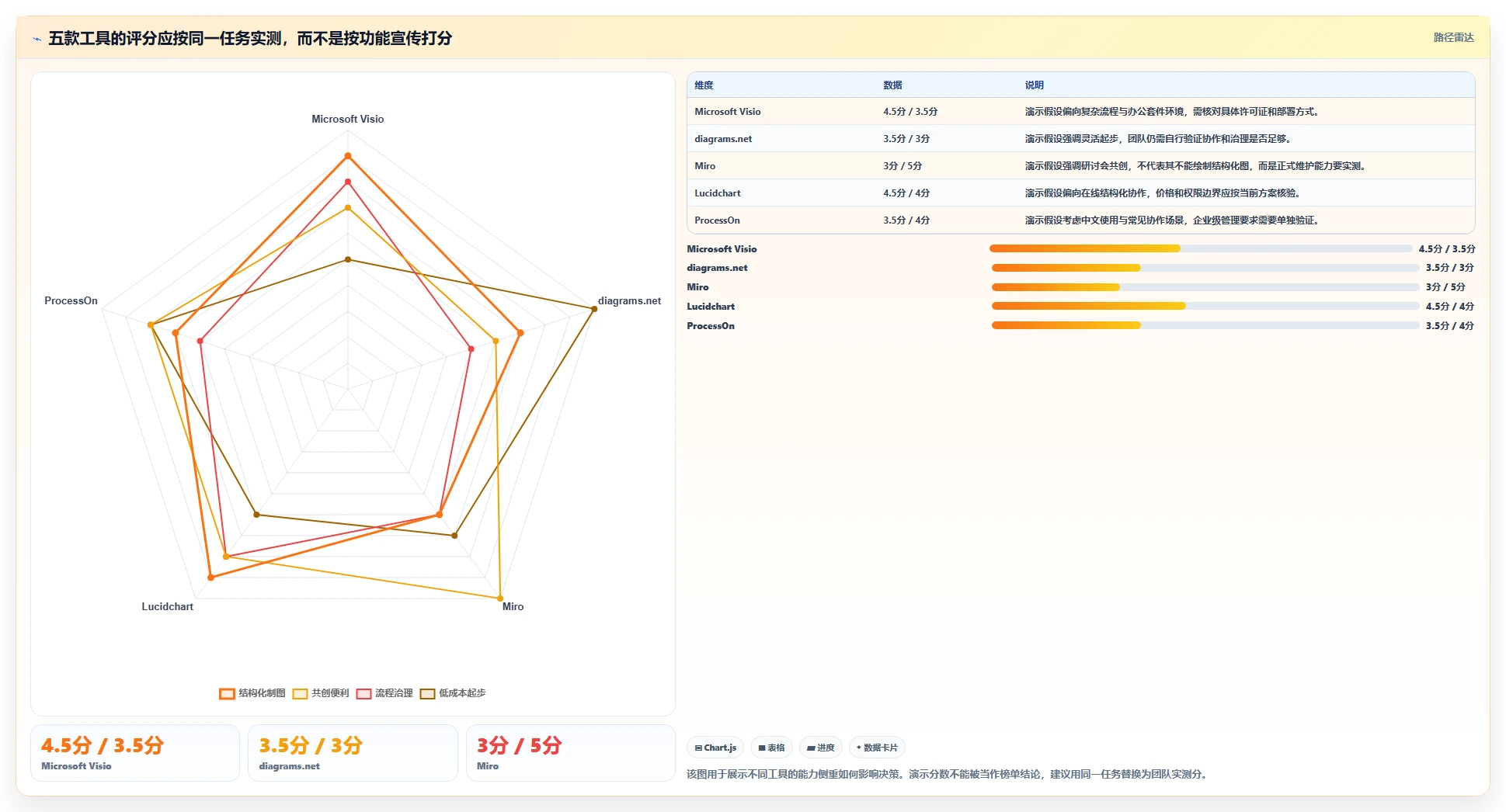Click the diagrams.net progress bar

click(x=1205, y=268)
